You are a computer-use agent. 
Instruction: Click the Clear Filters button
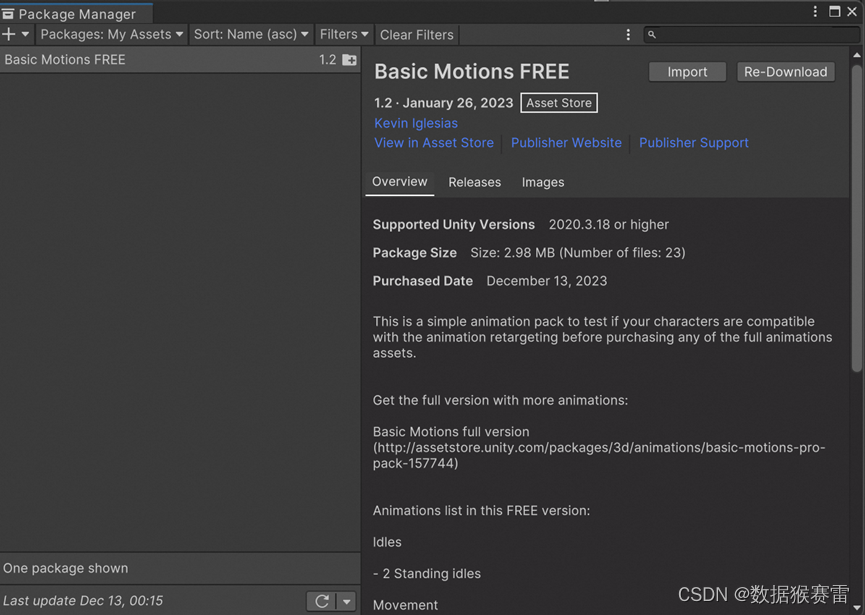coord(417,35)
